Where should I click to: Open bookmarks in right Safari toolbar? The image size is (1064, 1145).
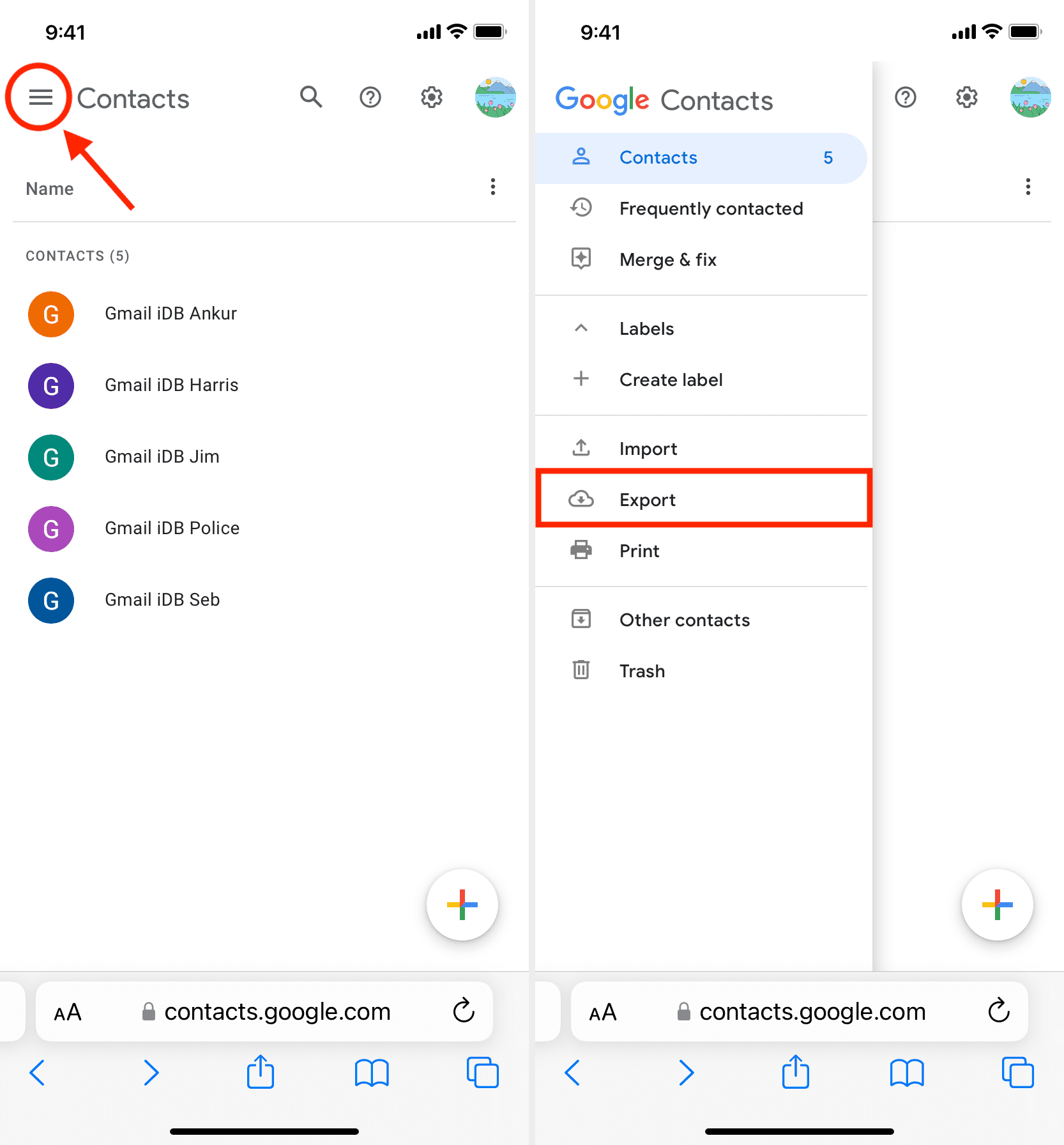pos(907,1073)
